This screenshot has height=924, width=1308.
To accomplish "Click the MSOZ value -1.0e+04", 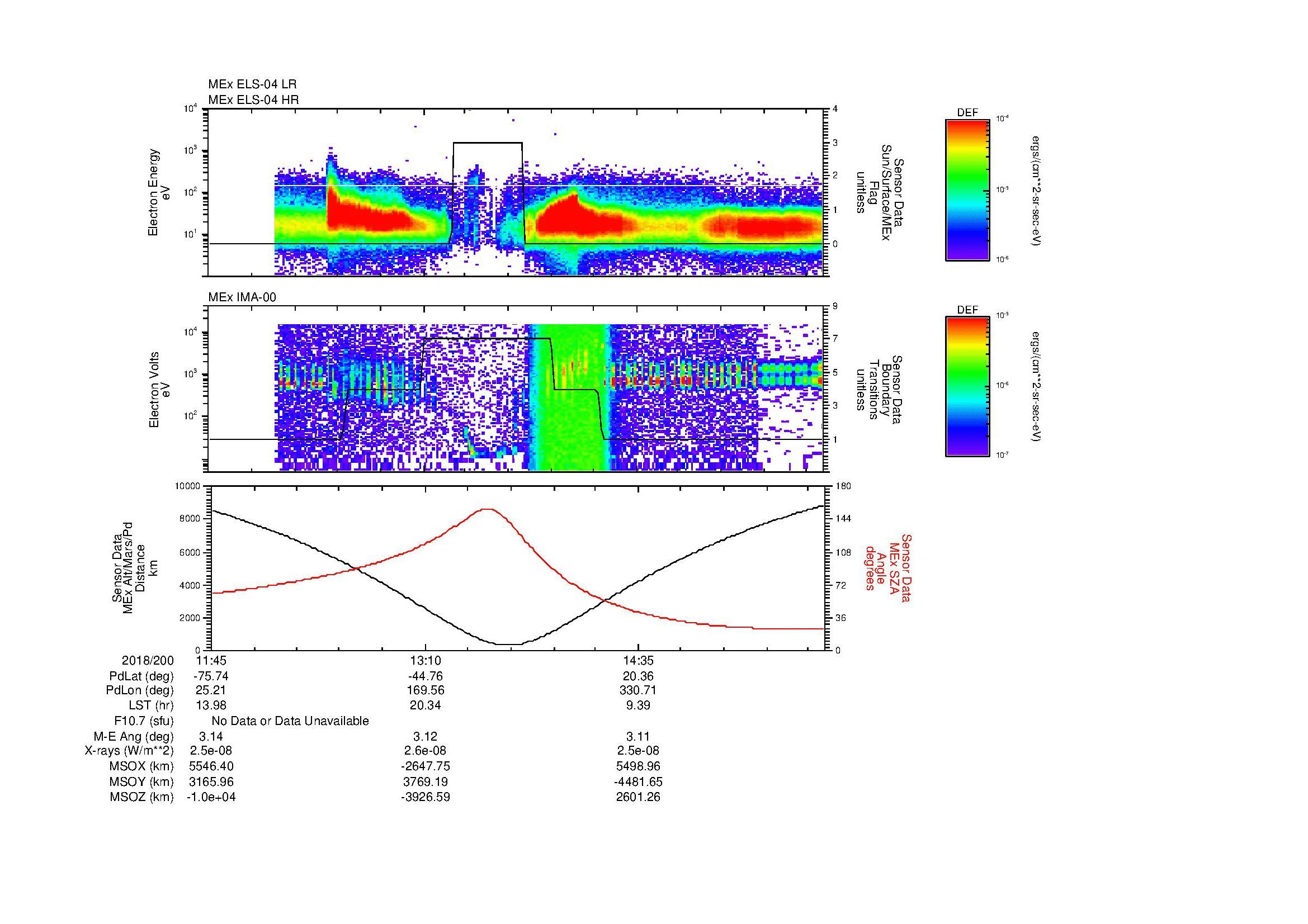I will click(211, 797).
